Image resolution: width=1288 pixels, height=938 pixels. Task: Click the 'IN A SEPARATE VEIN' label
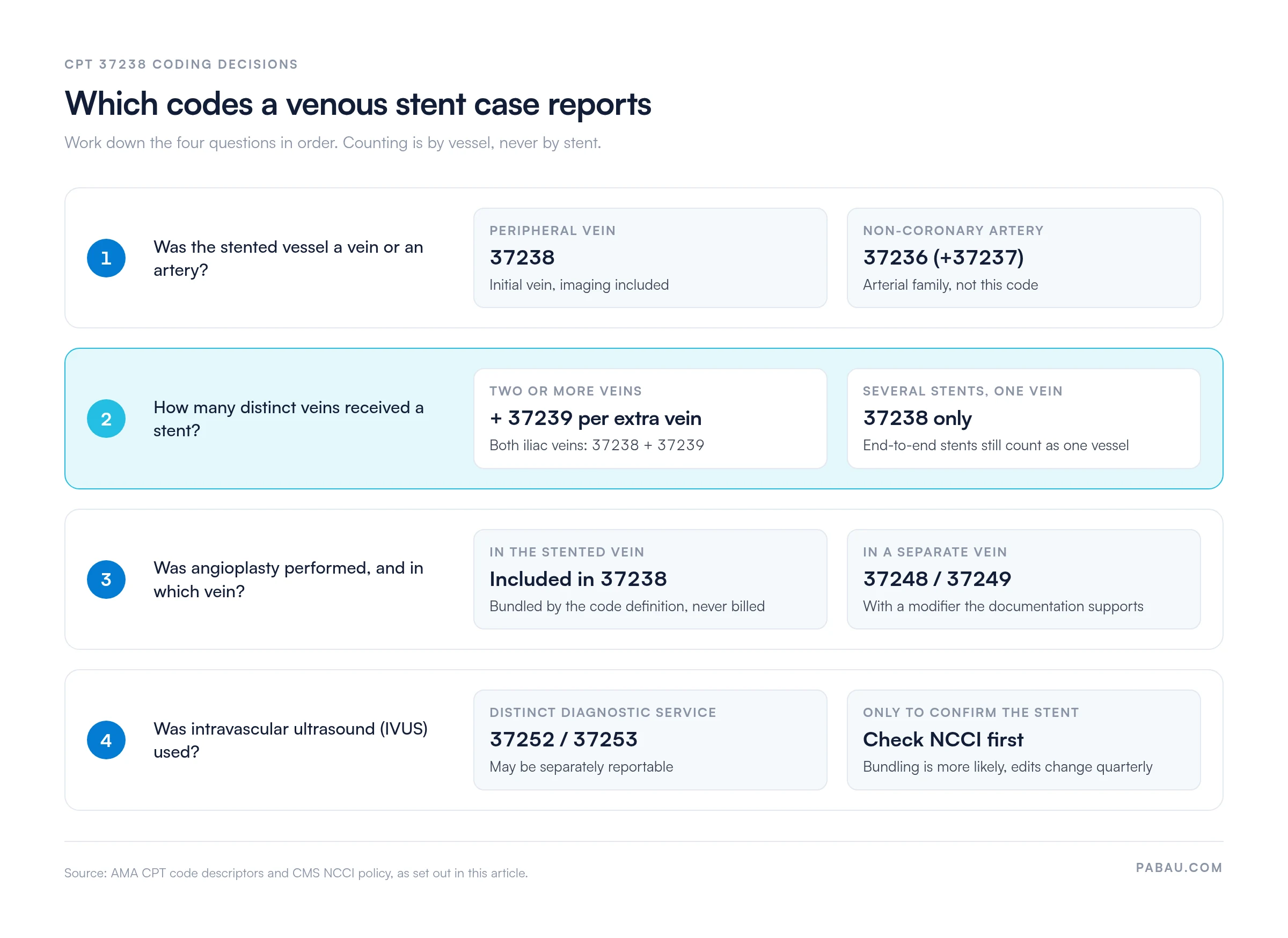[x=935, y=552]
